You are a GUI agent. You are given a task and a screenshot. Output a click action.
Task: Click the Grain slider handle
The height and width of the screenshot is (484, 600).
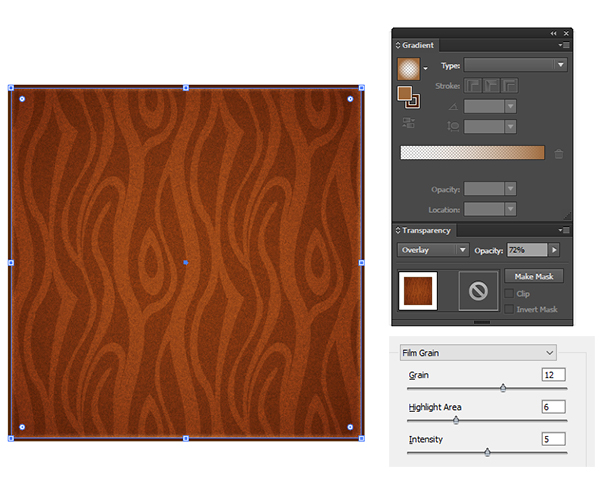(503, 388)
